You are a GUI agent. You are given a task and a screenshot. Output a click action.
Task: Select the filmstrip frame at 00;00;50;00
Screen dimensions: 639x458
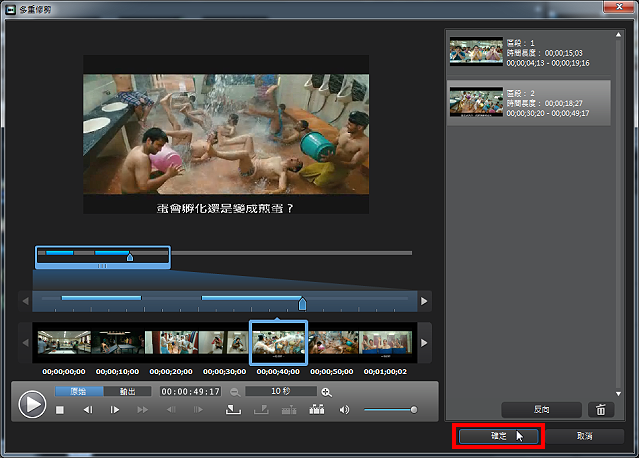(x=333, y=342)
